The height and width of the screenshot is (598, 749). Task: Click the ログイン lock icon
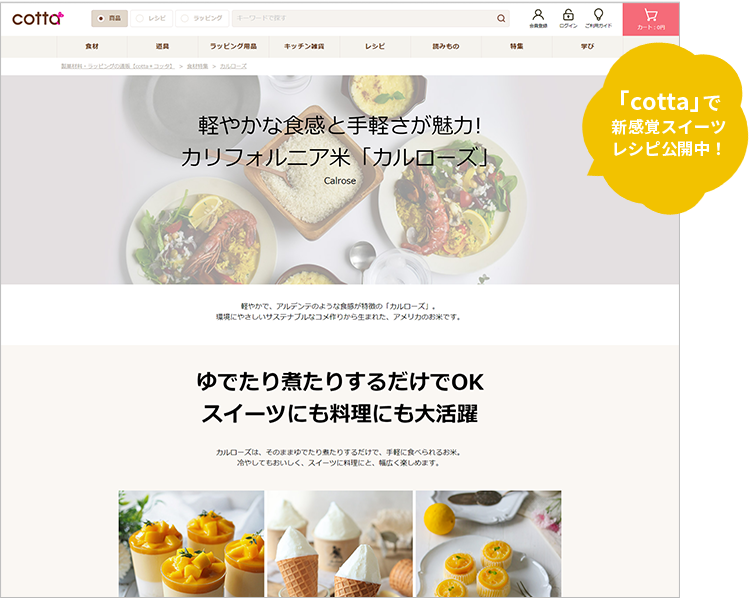pos(568,19)
